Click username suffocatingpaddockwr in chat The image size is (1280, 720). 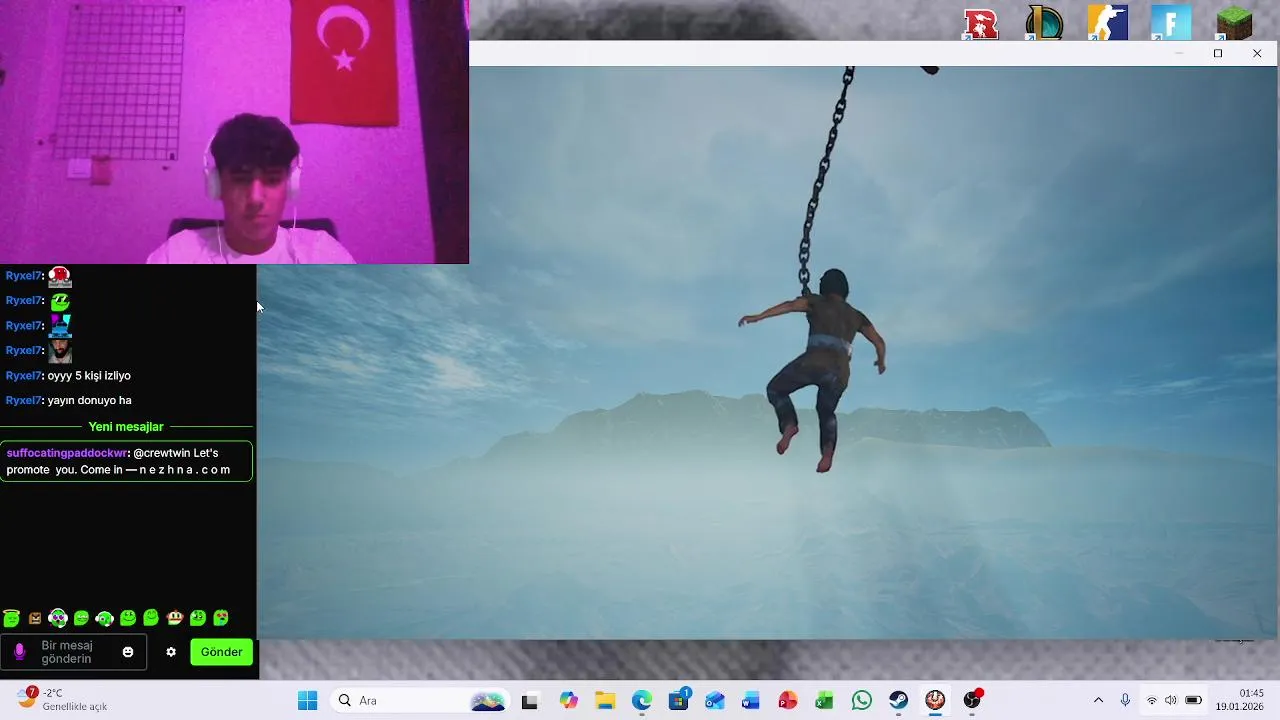67,453
